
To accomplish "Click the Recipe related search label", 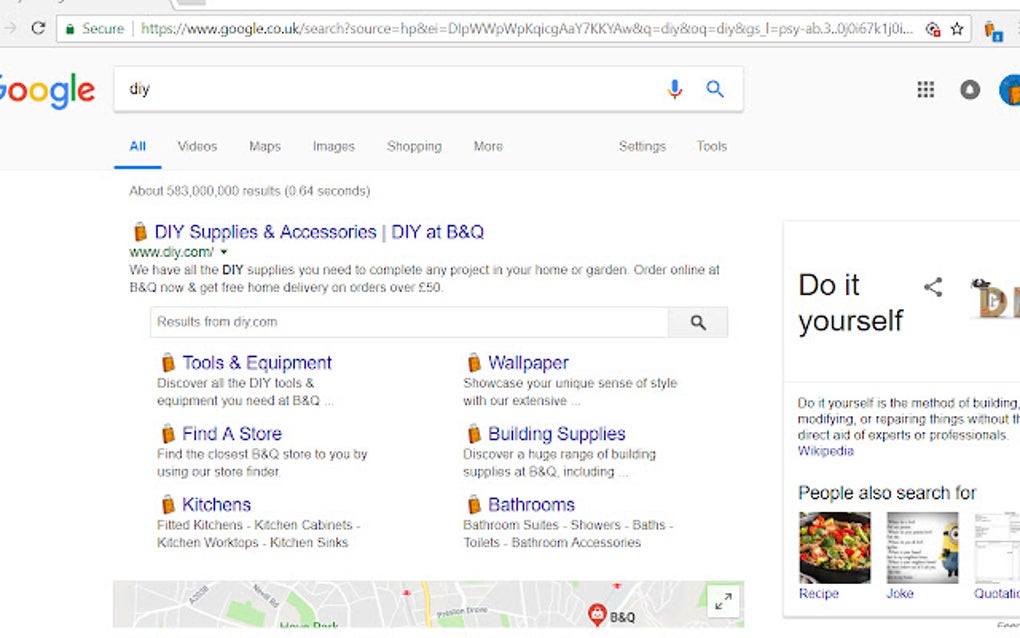I will click(x=818, y=593).
